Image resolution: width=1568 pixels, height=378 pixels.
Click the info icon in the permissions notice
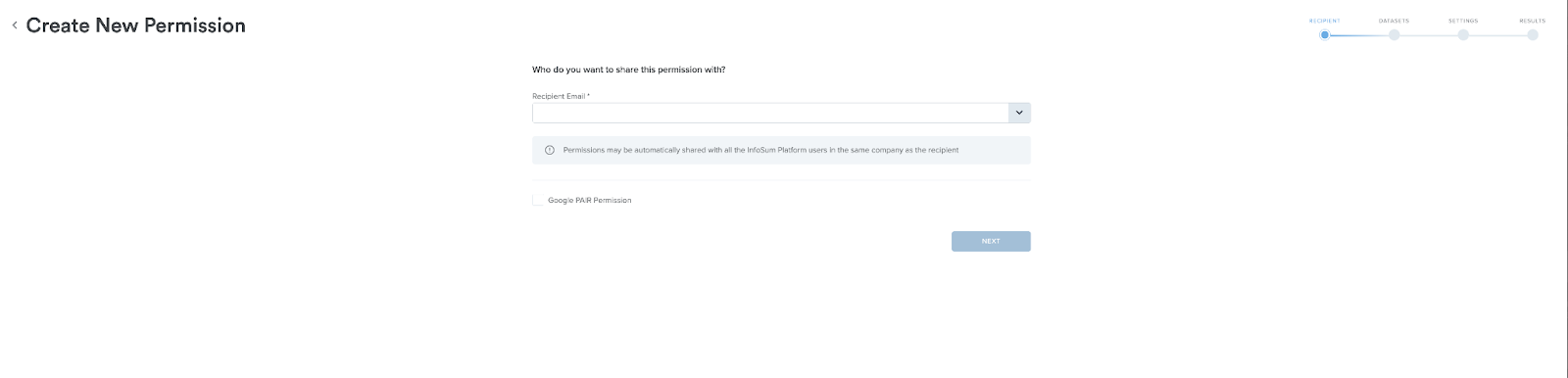tap(550, 150)
